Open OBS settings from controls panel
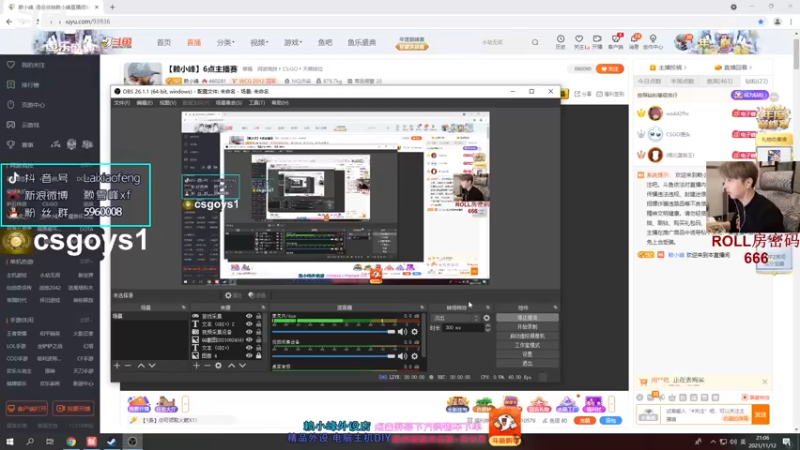 (527, 354)
